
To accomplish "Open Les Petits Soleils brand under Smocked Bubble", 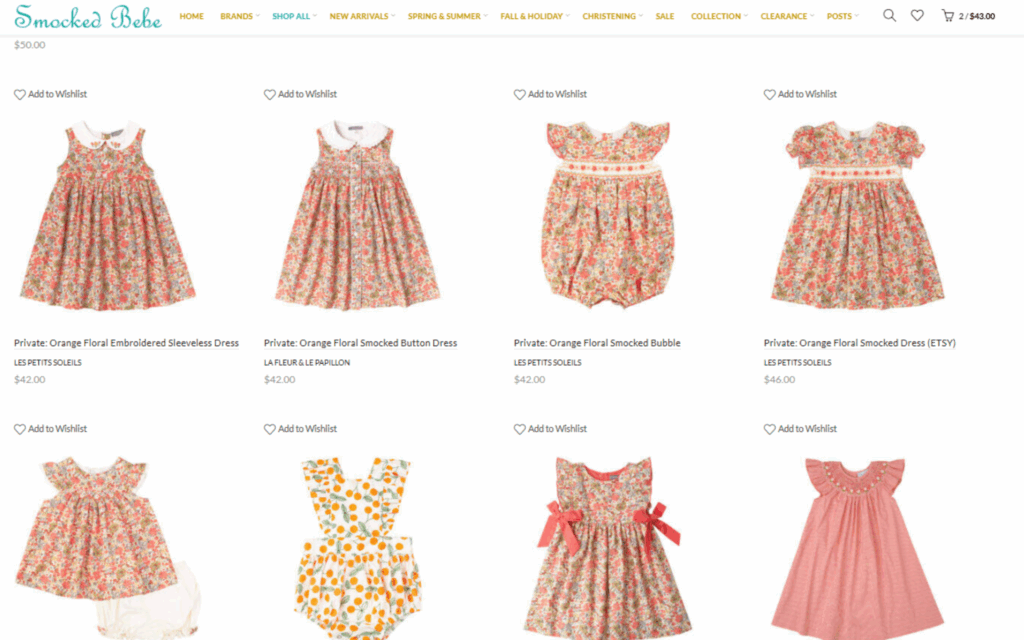I will pos(547,362).
